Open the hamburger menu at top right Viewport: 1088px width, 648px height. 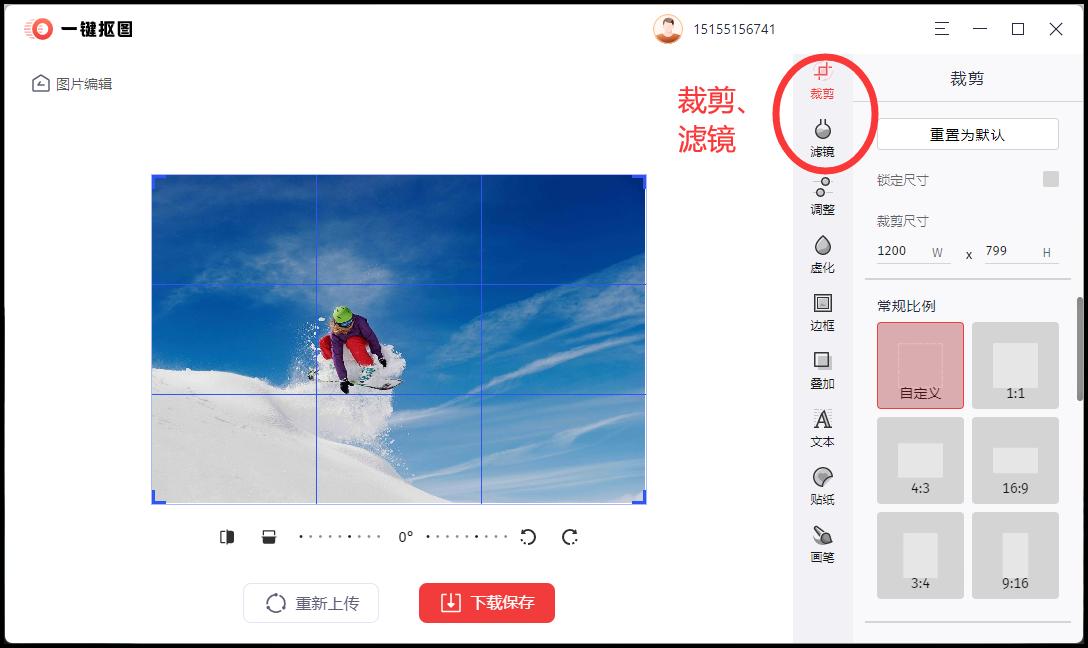[x=941, y=29]
